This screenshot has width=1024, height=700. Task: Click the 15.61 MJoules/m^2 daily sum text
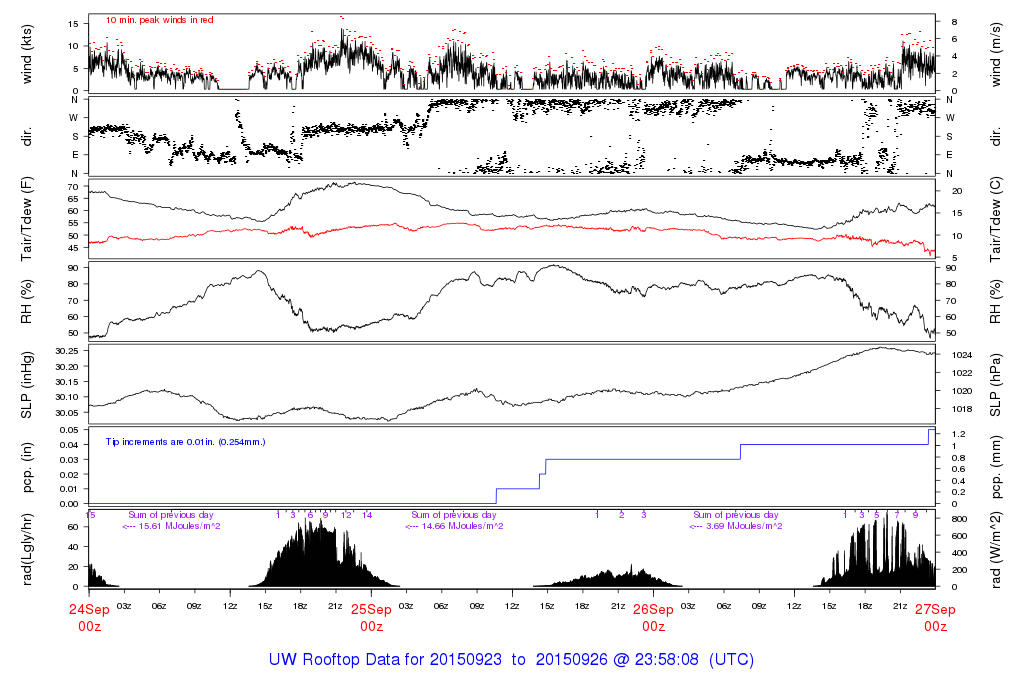(171, 526)
